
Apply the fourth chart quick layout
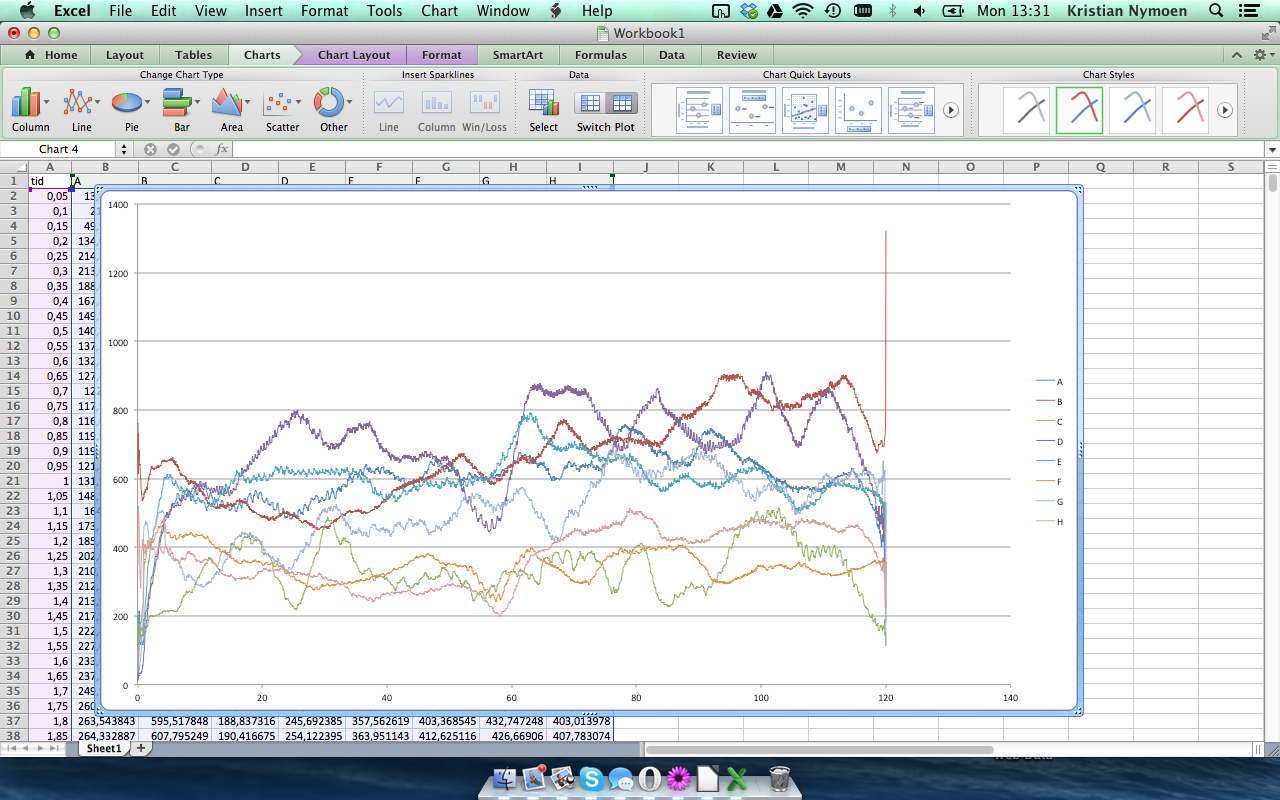coord(858,110)
